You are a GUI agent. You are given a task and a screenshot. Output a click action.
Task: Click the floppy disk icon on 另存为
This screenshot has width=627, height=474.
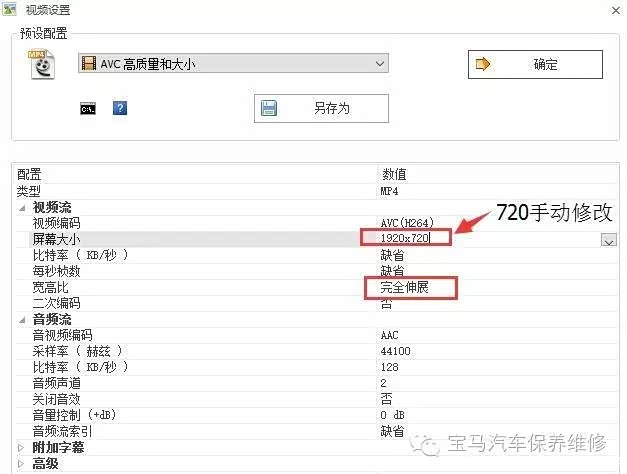[269, 108]
